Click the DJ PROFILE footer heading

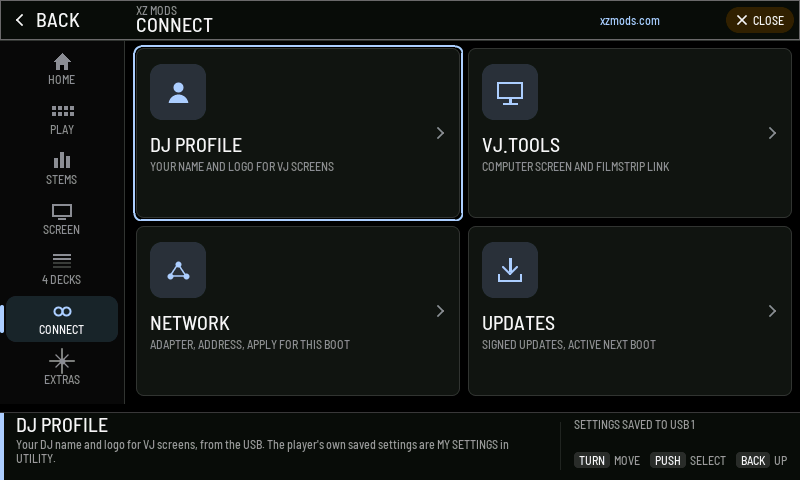(x=62, y=425)
